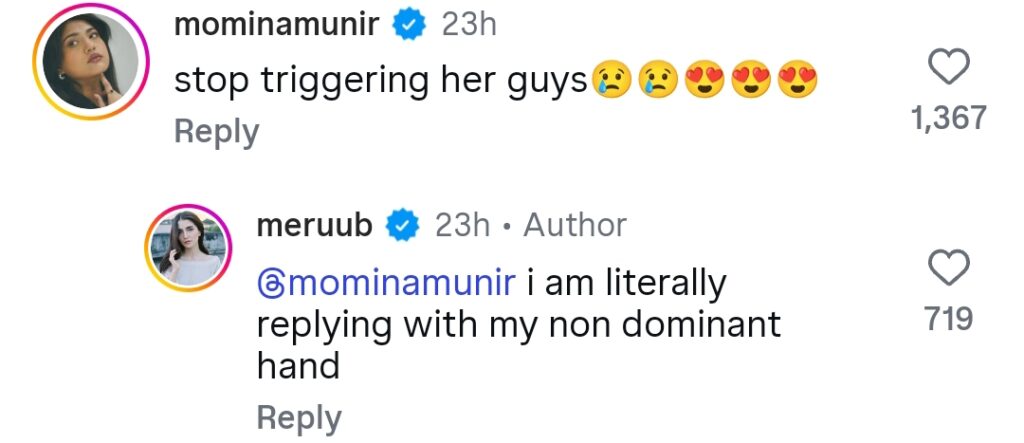Click the 23h timestamp on meruub's reply
This screenshot has width=1024, height=443.
(462, 225)
